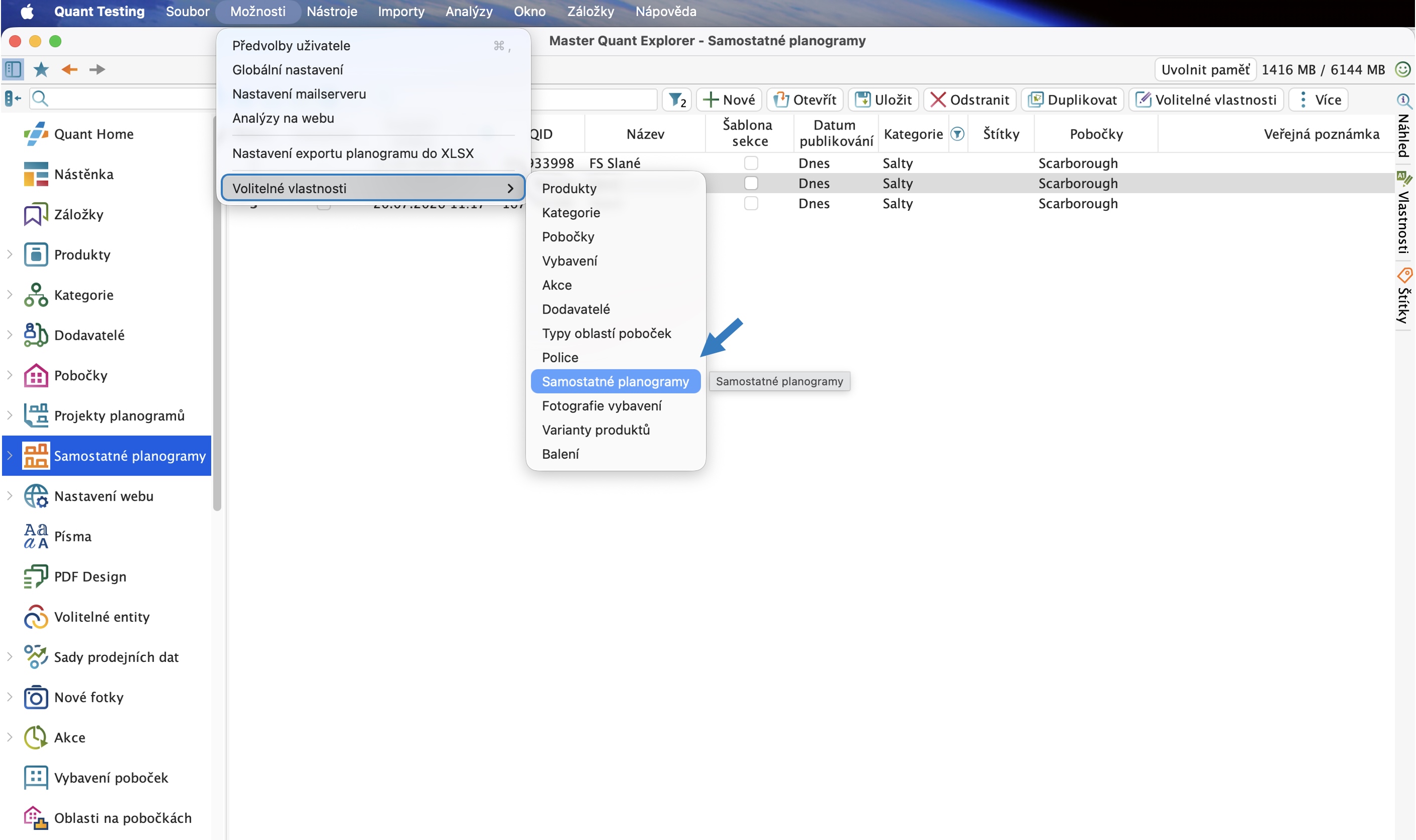
Task: Open the Volitelné entity icon
Action: pyautogui.click(x=36, y=616)
